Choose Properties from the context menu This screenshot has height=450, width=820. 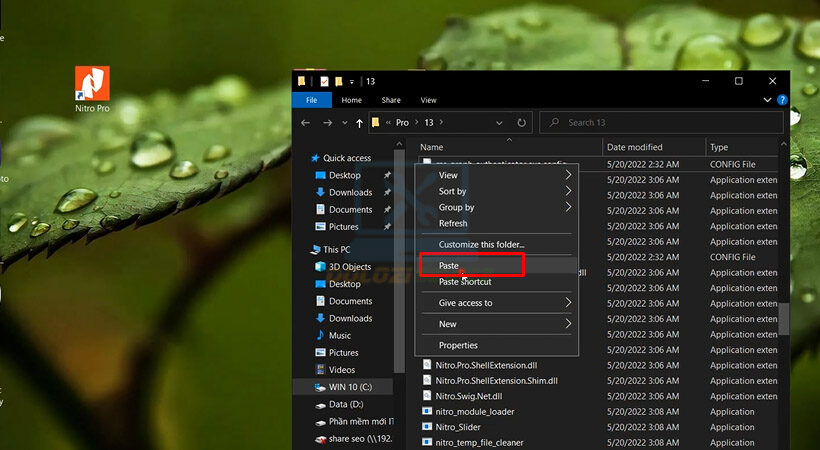pos(458,345)
